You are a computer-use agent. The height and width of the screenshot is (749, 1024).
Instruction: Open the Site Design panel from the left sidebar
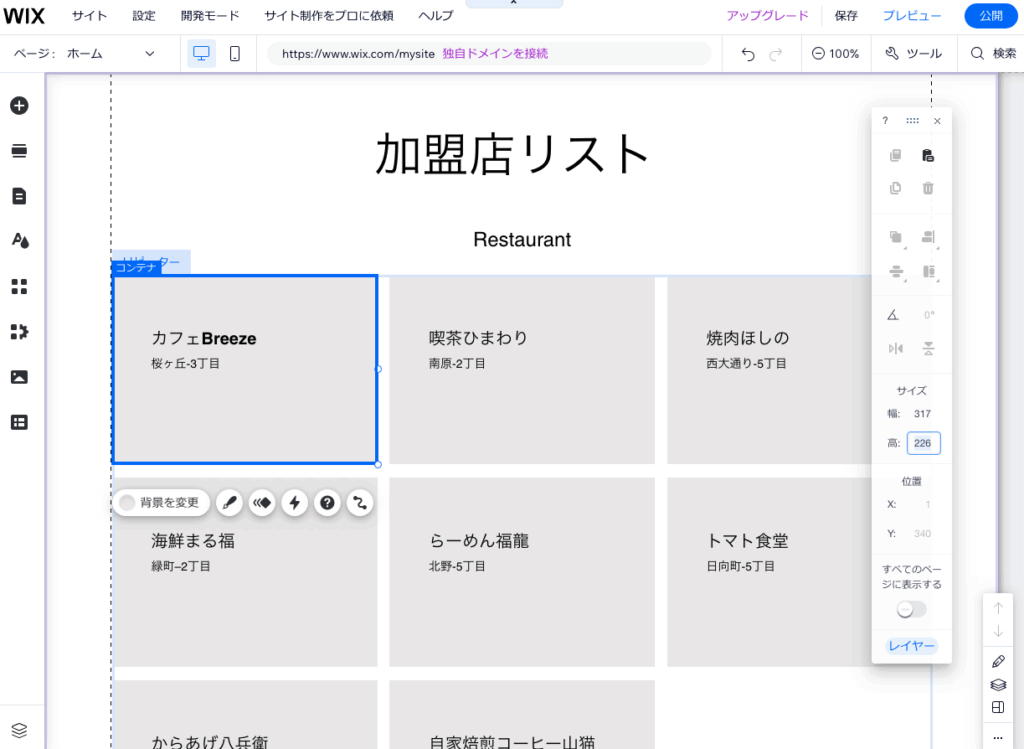tap(19, 240)
